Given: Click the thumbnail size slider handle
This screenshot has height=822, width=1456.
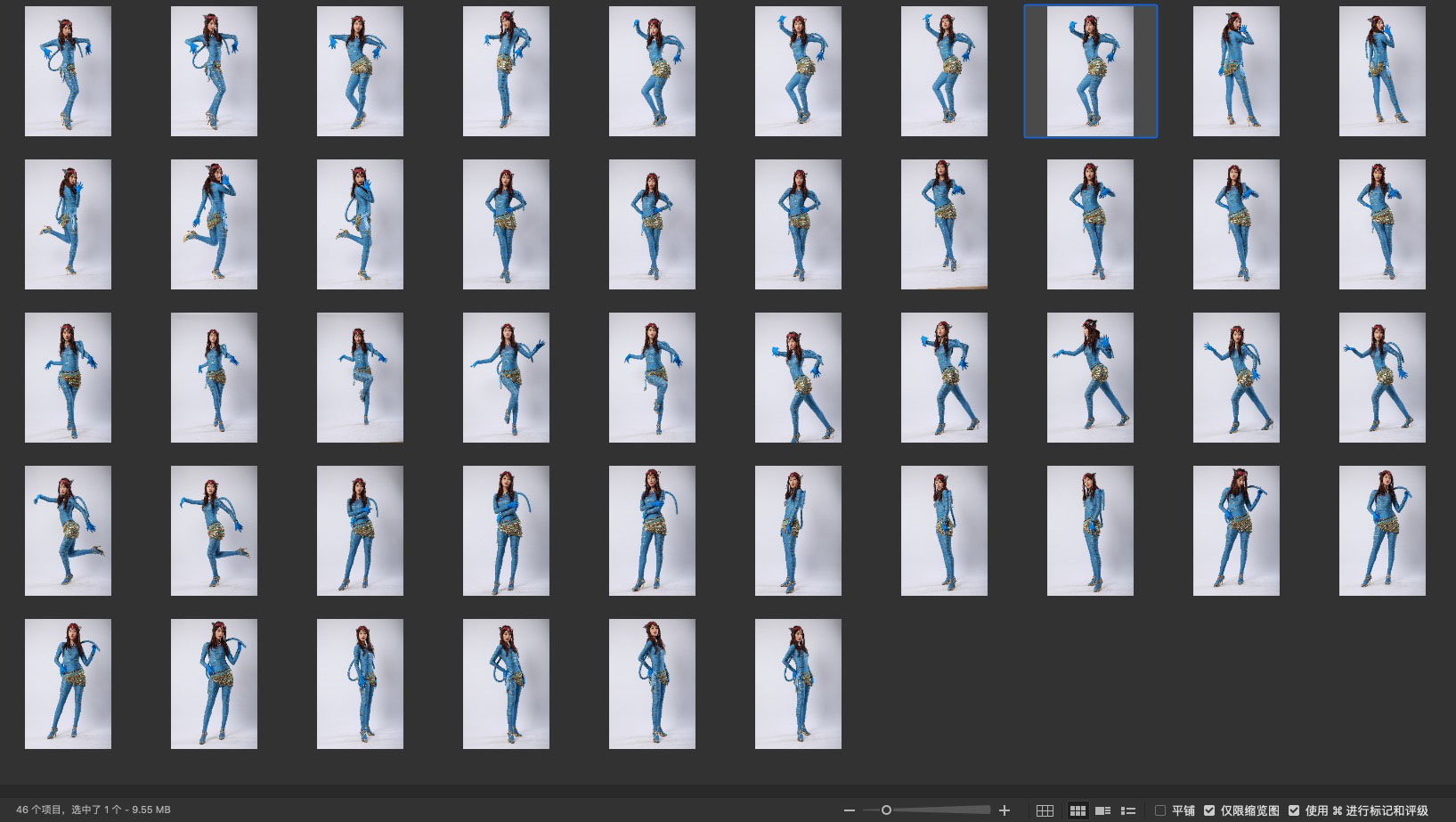Looking at the screenshot, I should pos(886,810).
